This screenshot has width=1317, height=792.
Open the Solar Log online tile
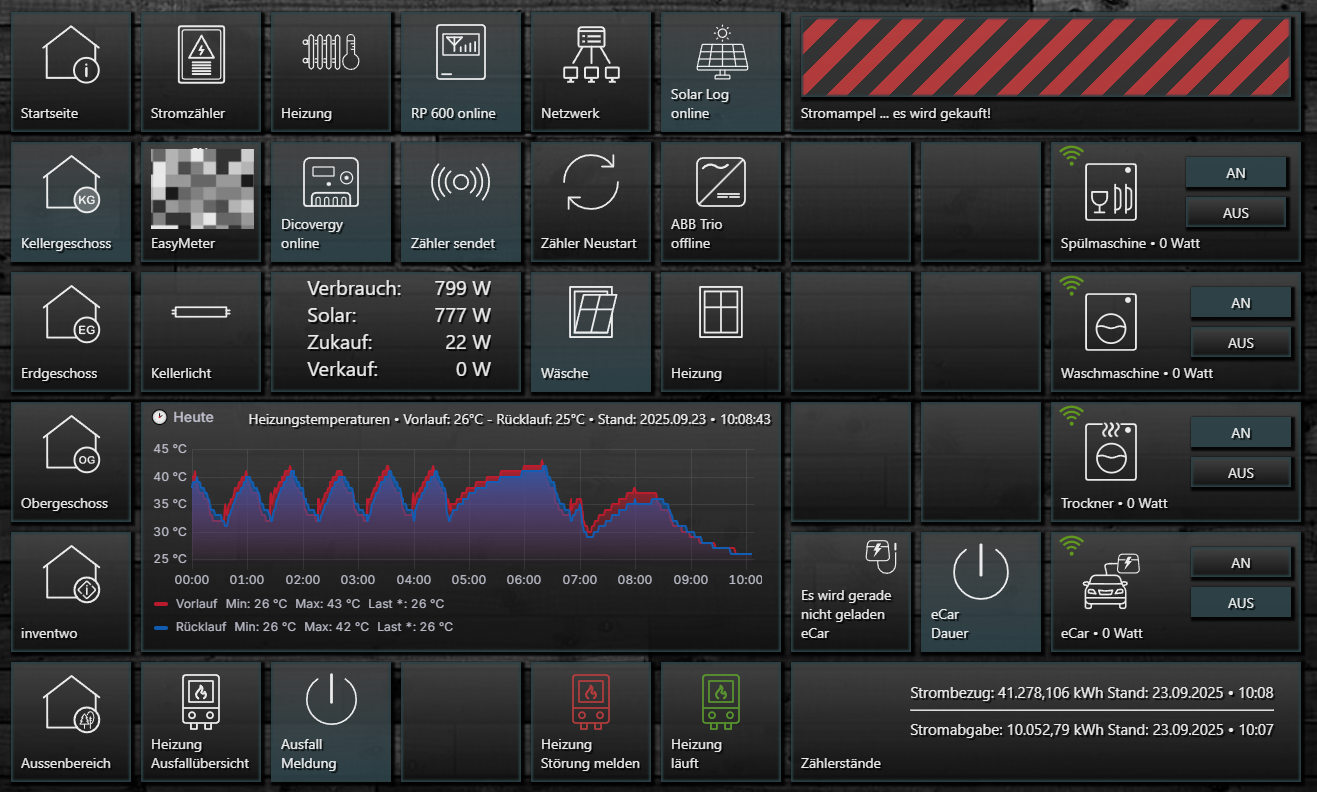pyautogui.click(x=720, y=71)
